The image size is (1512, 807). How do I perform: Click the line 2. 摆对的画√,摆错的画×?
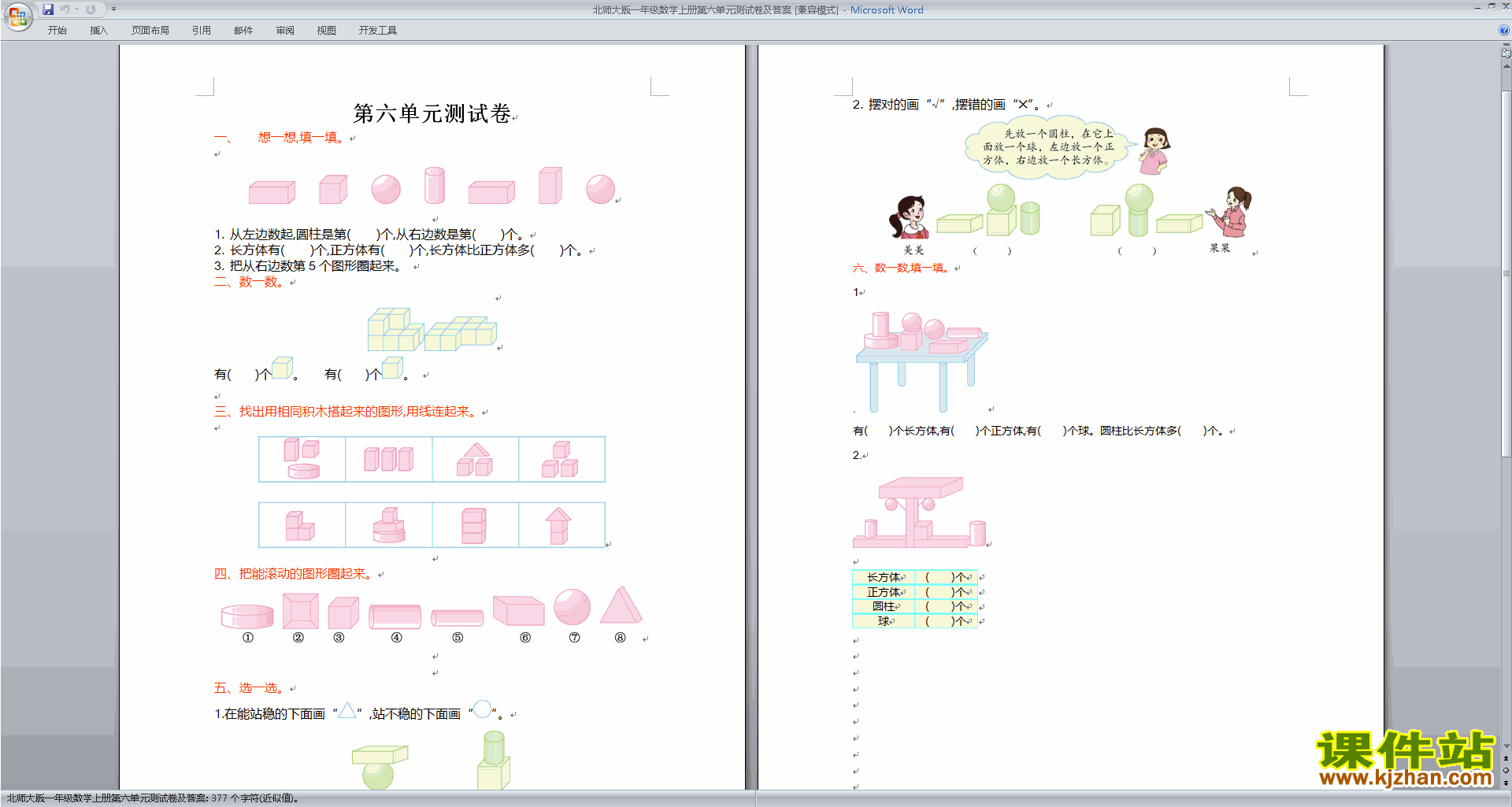tap(947, 105)
